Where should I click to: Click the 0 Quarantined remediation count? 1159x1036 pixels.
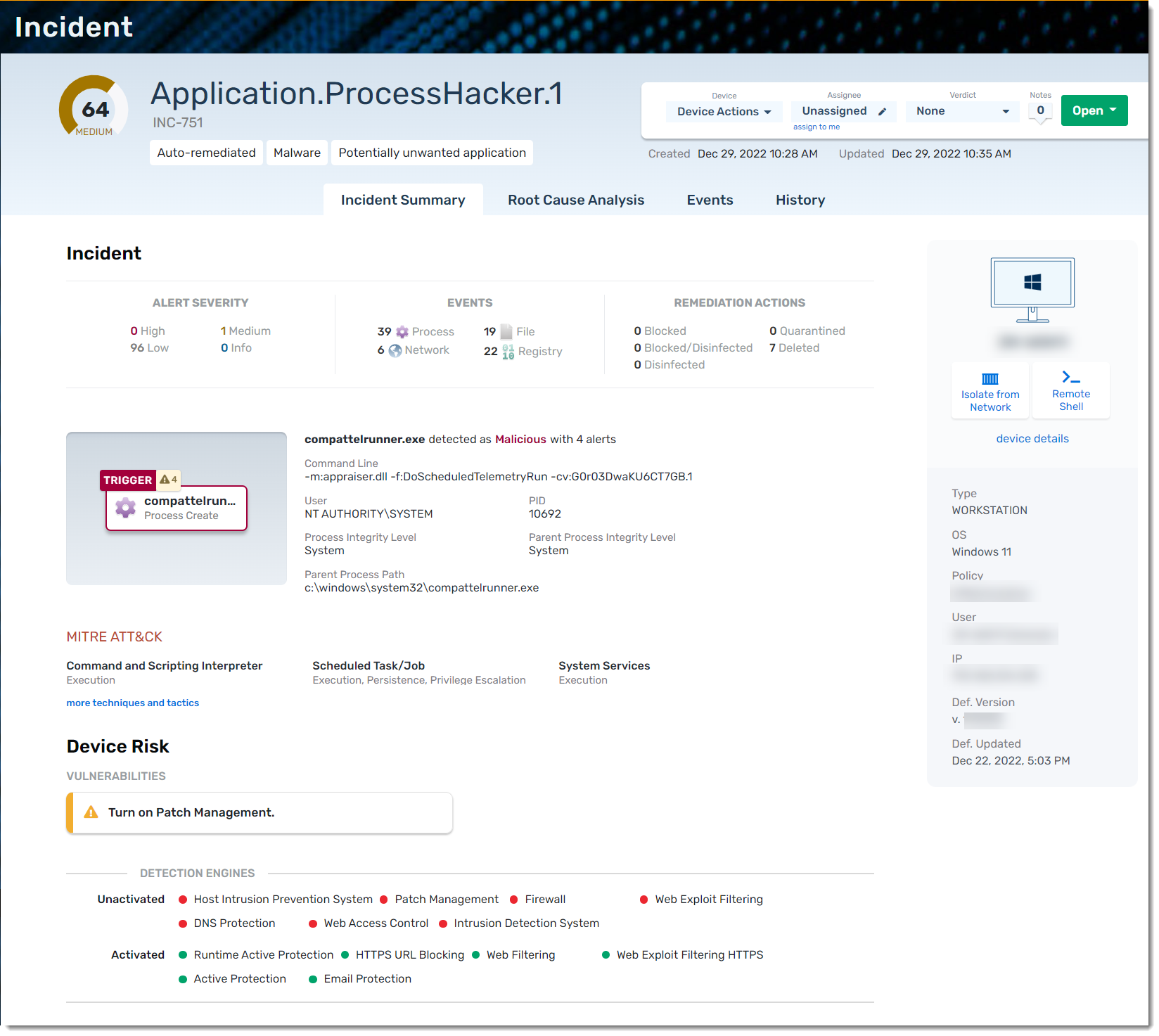[x=807, y=331]
